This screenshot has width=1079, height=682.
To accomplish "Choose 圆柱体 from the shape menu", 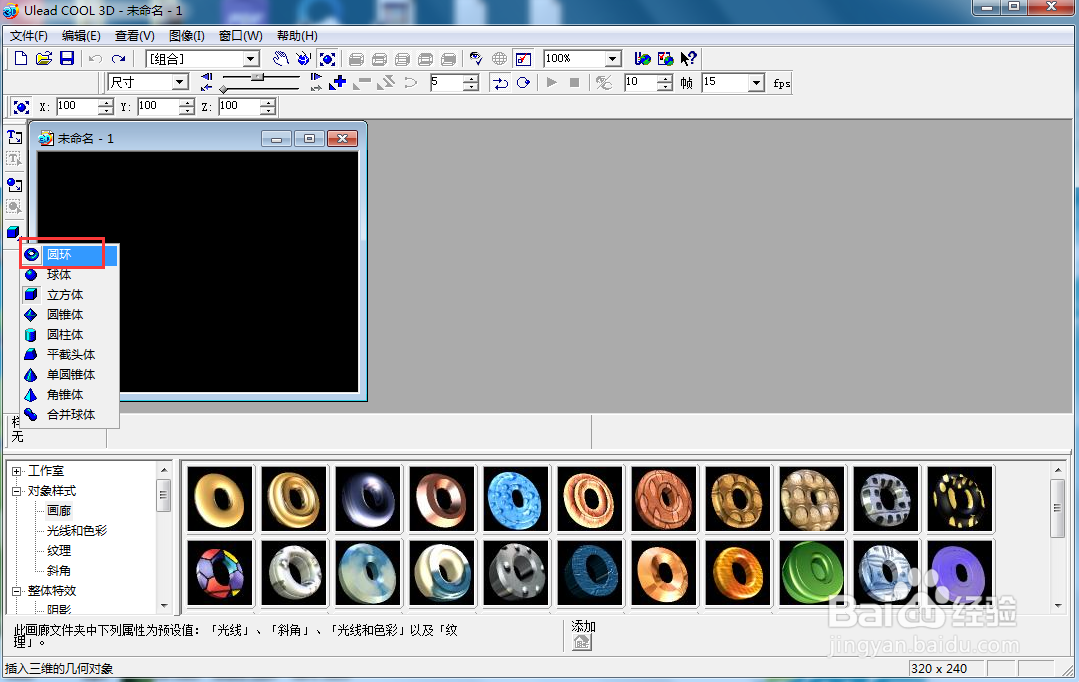I will 70,334.
